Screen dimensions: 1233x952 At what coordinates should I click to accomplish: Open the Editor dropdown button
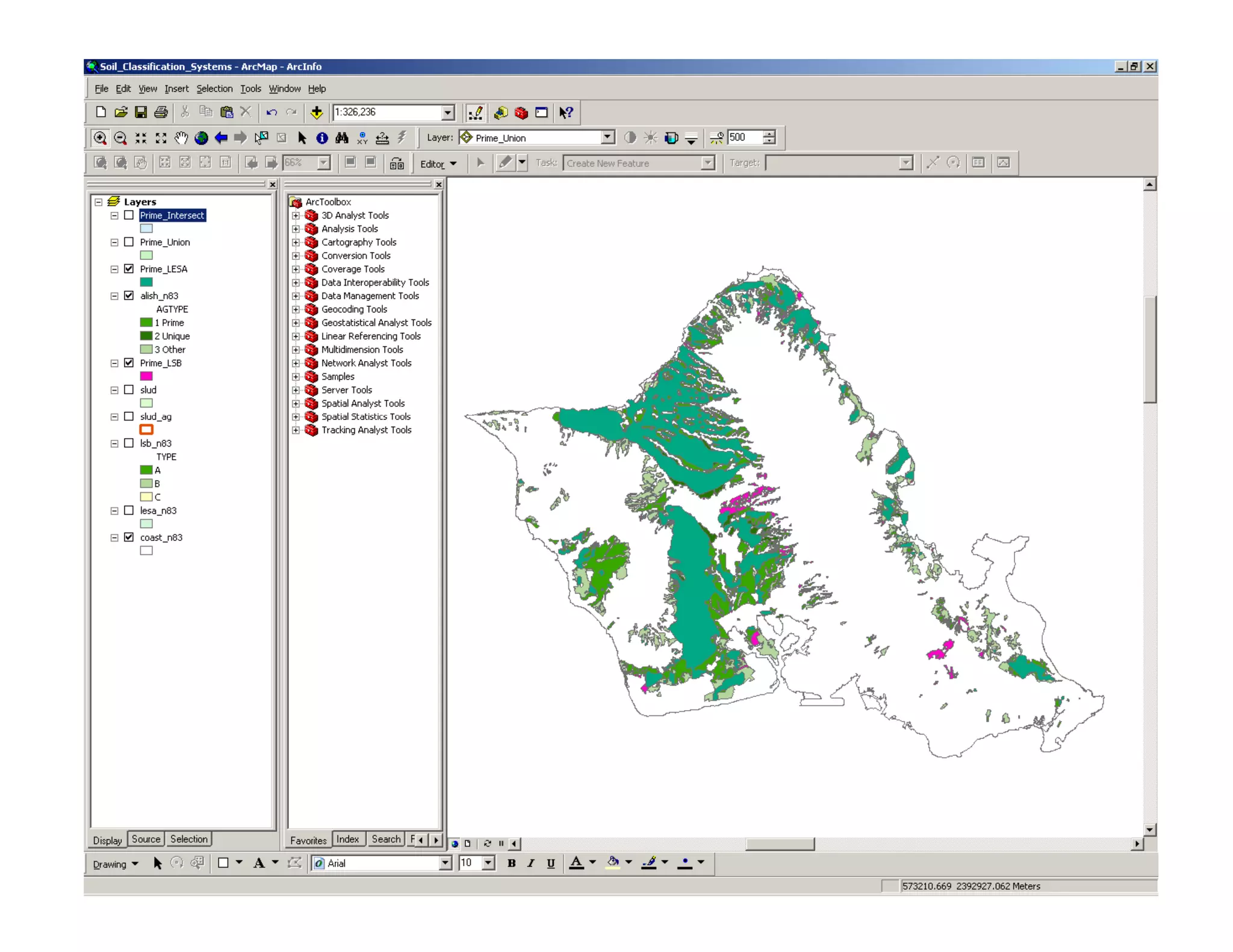pos(438,164)
